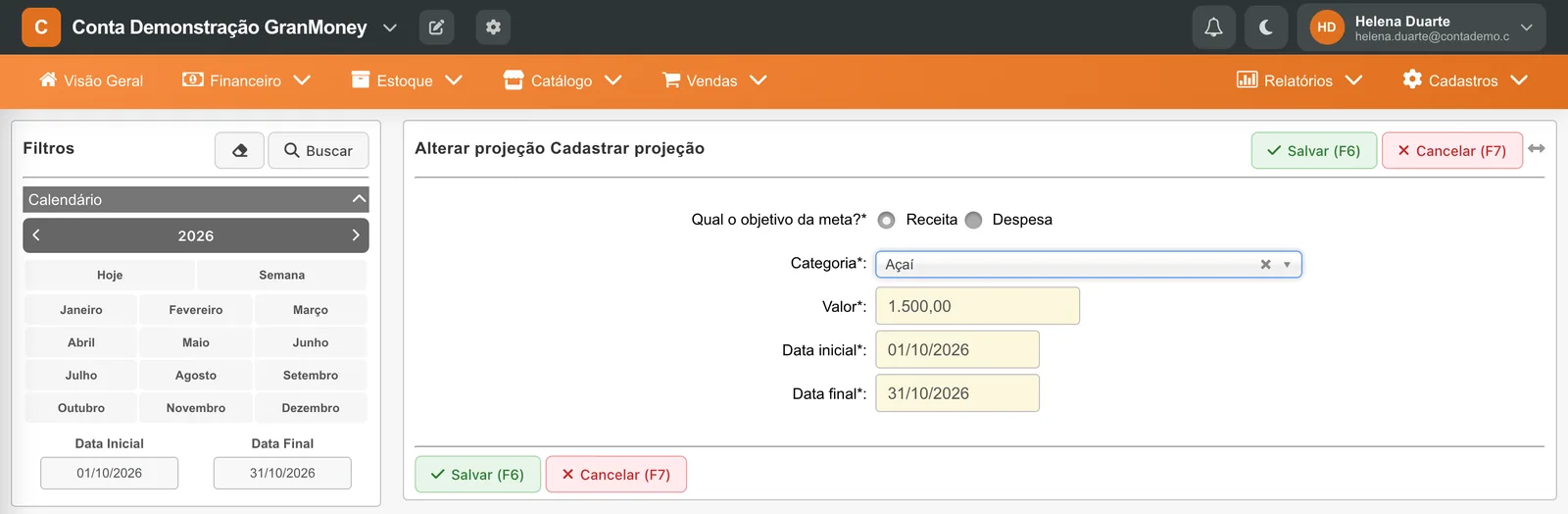Image resolution: width=1568 pixels, height=514 pixels.
Task: Open the settings gear in header
Action: tap(493, 27)
